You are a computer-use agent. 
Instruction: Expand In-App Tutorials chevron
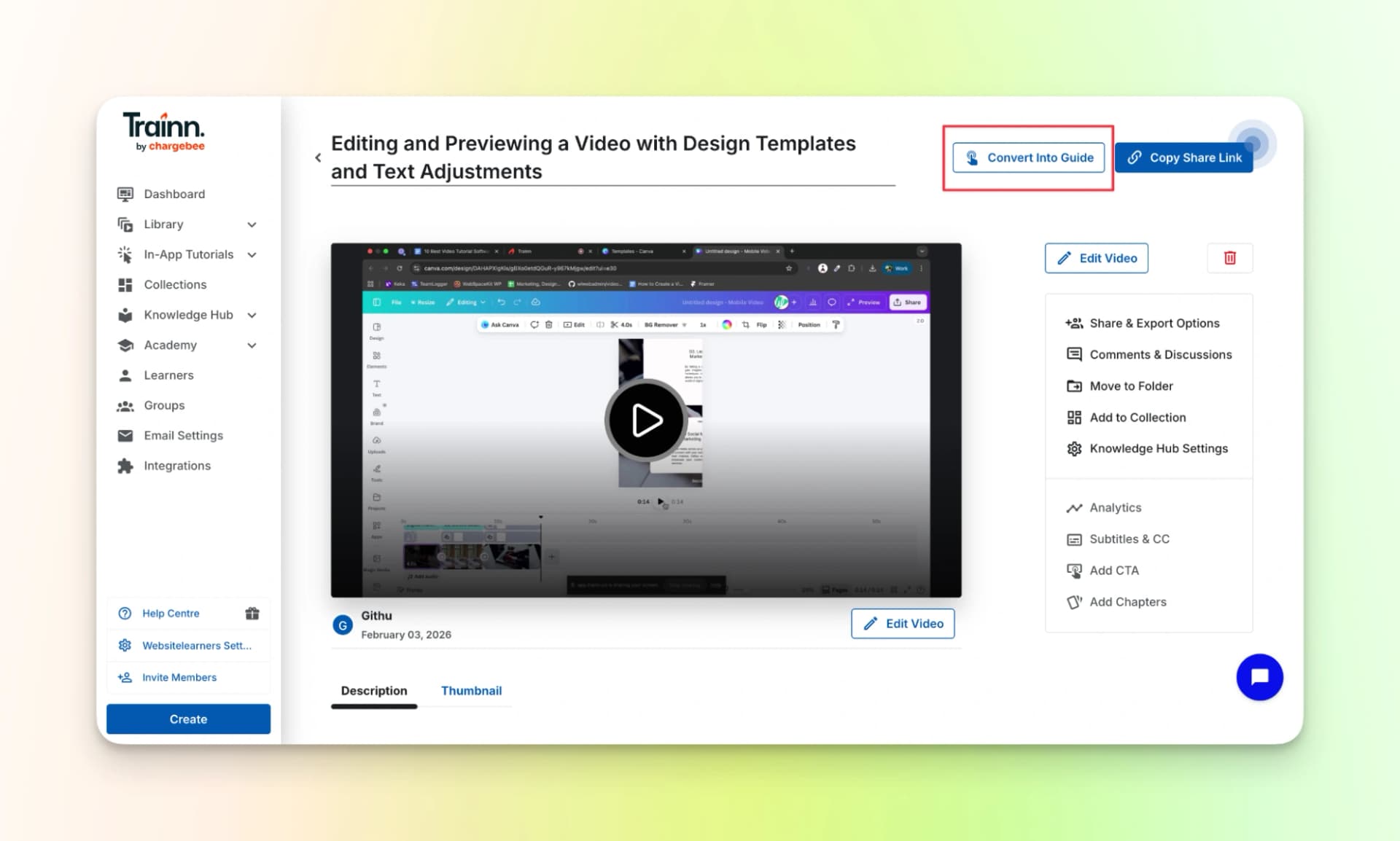(252, 255)
